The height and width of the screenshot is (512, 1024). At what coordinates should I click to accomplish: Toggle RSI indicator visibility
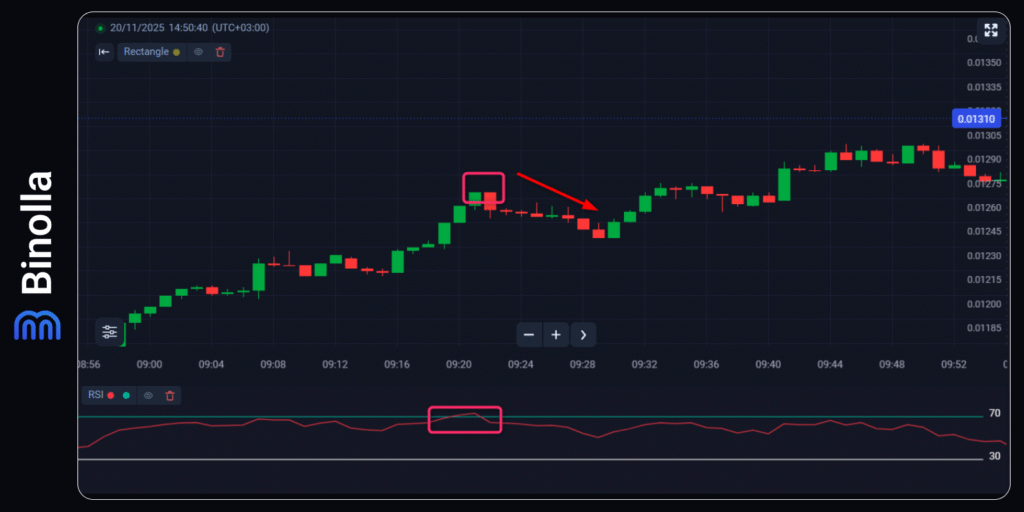[148, 396]
